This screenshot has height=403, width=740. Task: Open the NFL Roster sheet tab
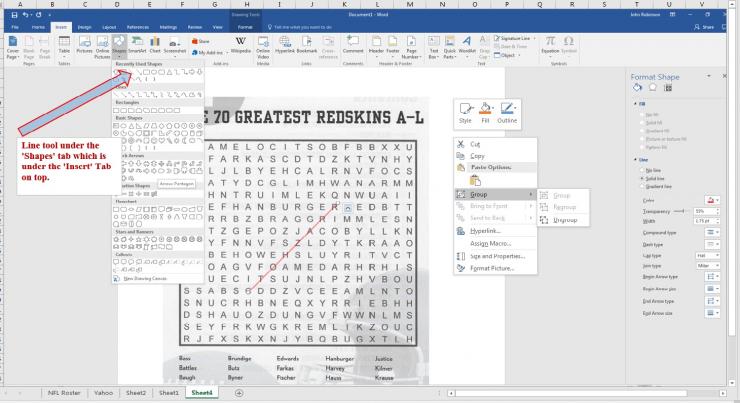point(64,393)
